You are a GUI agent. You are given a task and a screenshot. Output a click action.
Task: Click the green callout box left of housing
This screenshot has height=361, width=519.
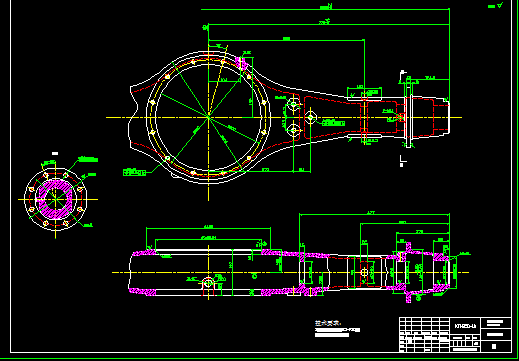point(134,172)
